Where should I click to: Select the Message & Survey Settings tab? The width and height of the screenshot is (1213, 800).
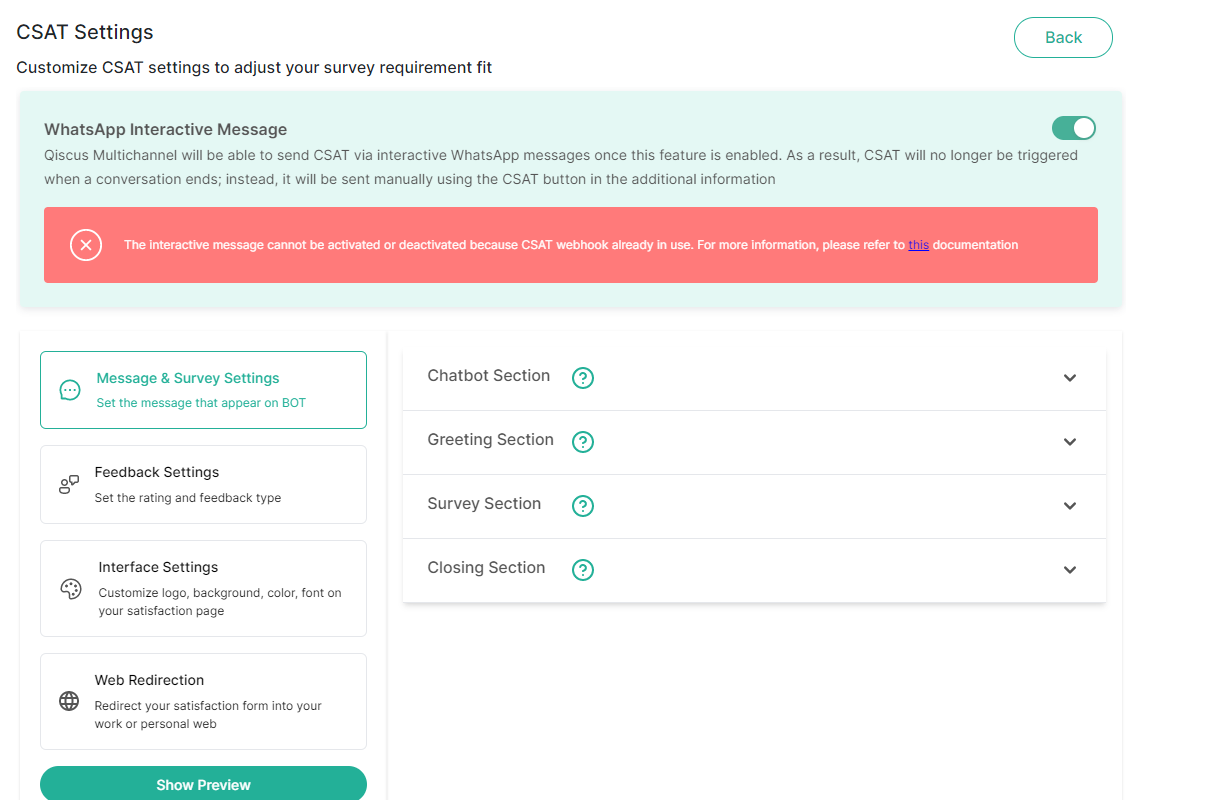[x=203, y=390]
